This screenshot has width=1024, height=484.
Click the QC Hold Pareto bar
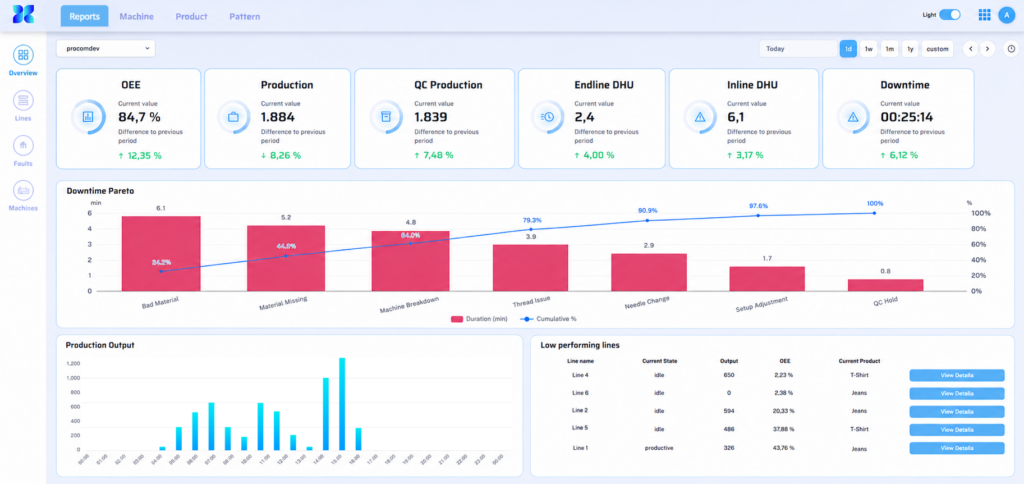click(x=886, y=285)
